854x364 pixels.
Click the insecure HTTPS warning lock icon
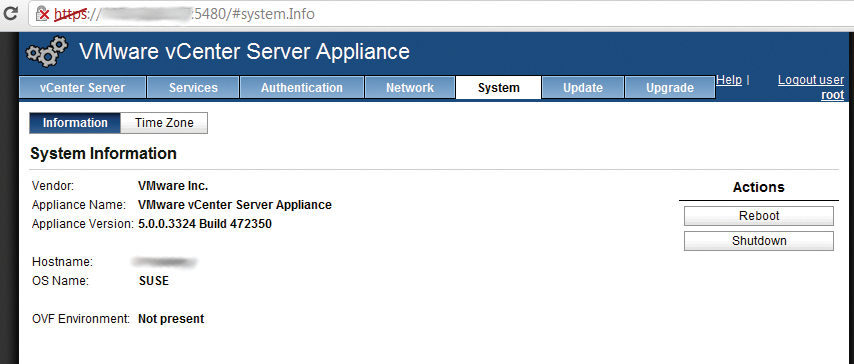click(x=42, y=13)
